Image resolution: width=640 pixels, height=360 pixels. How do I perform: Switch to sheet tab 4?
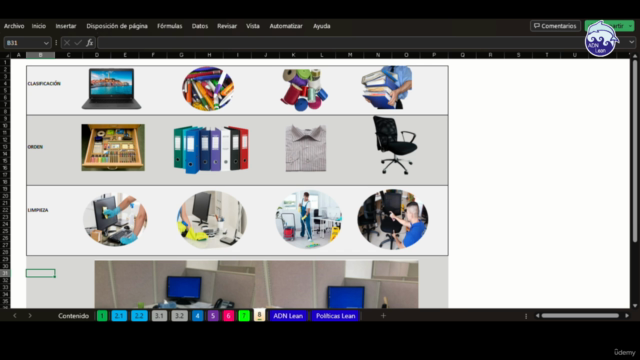(x=198, y=316)
